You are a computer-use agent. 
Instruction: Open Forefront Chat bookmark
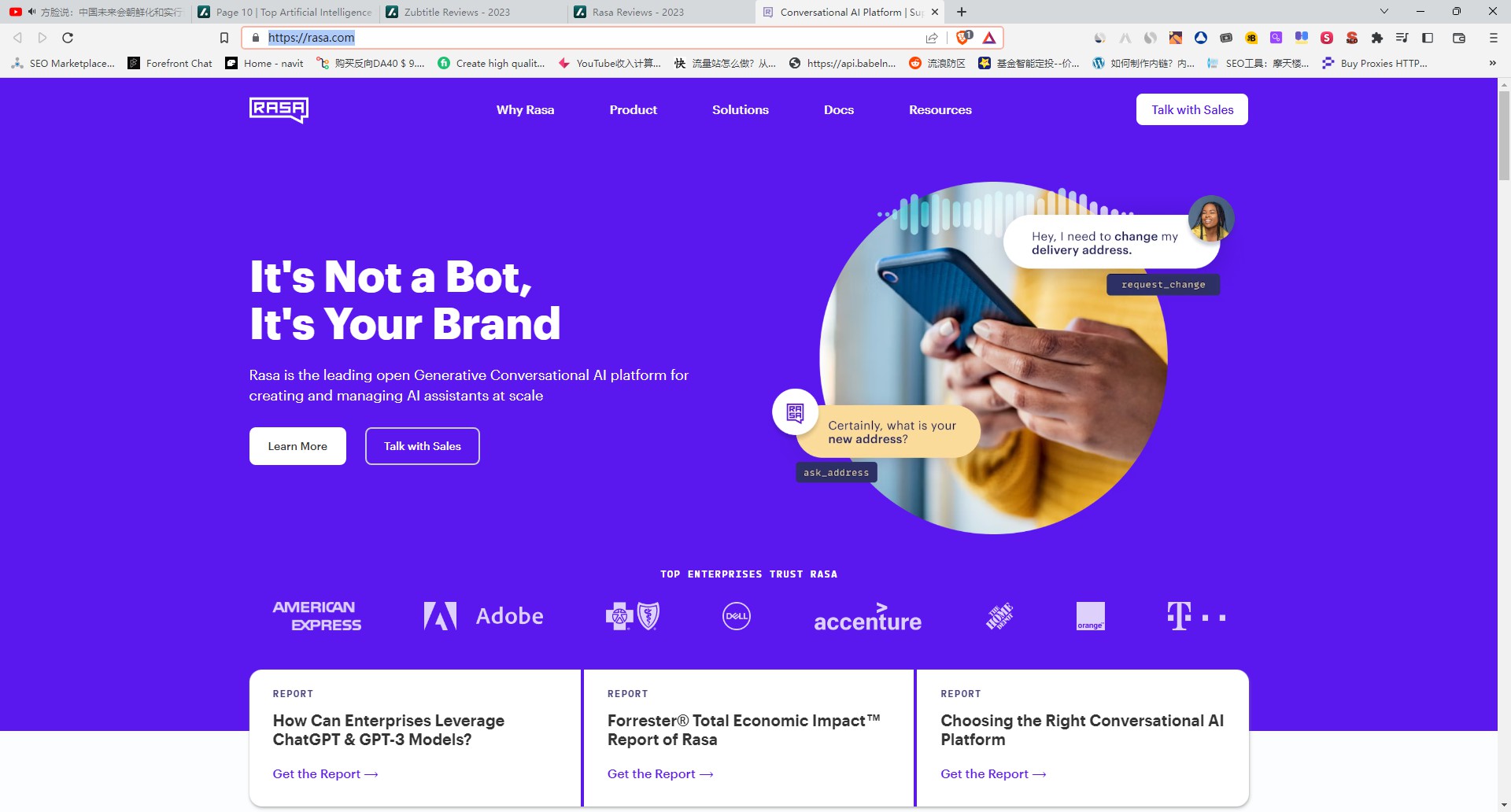click(170, 63)
